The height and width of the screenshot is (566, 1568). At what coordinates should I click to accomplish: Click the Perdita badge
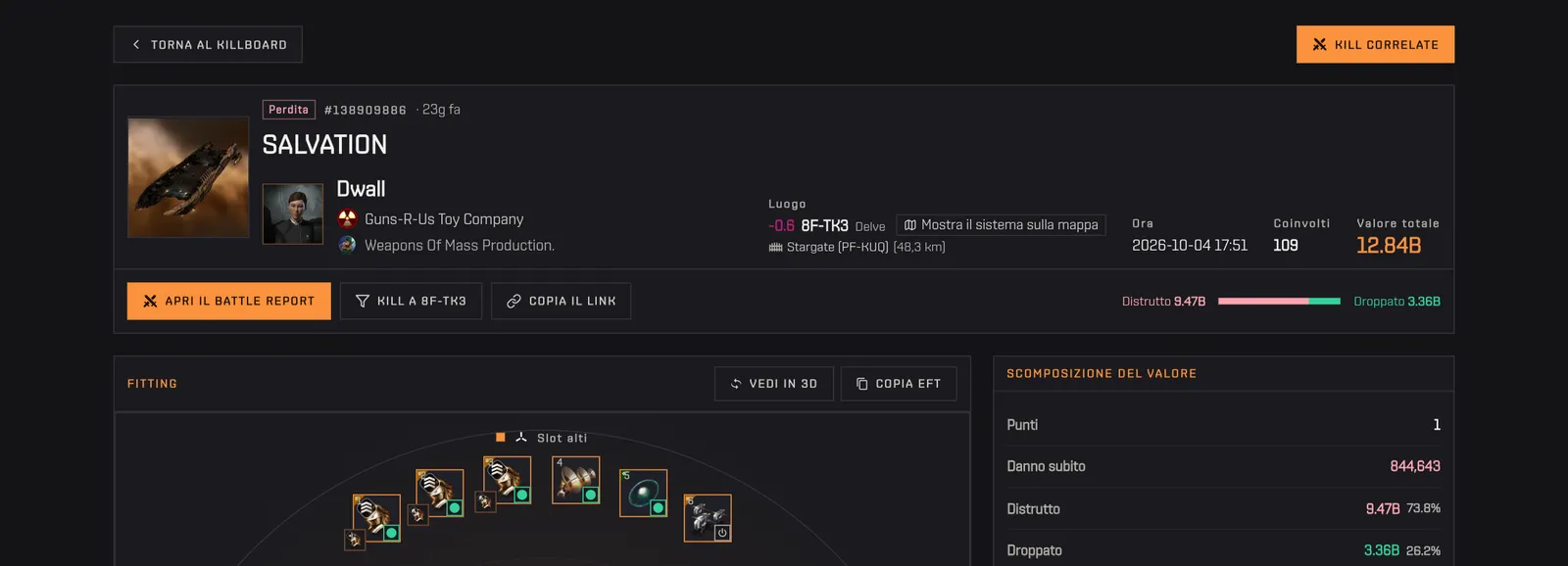click(x=289, y=110)
